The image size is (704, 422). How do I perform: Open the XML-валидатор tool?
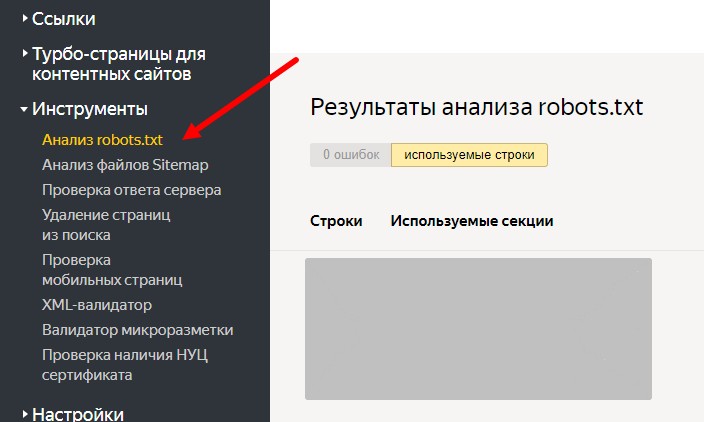tap(97, 304)
